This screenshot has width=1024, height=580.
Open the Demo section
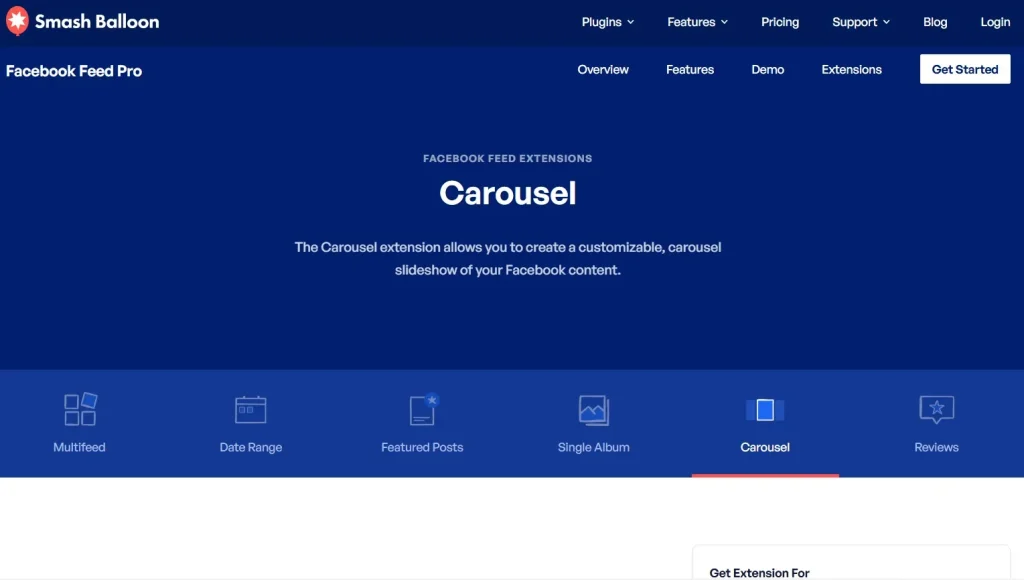(x=767, y=69)
